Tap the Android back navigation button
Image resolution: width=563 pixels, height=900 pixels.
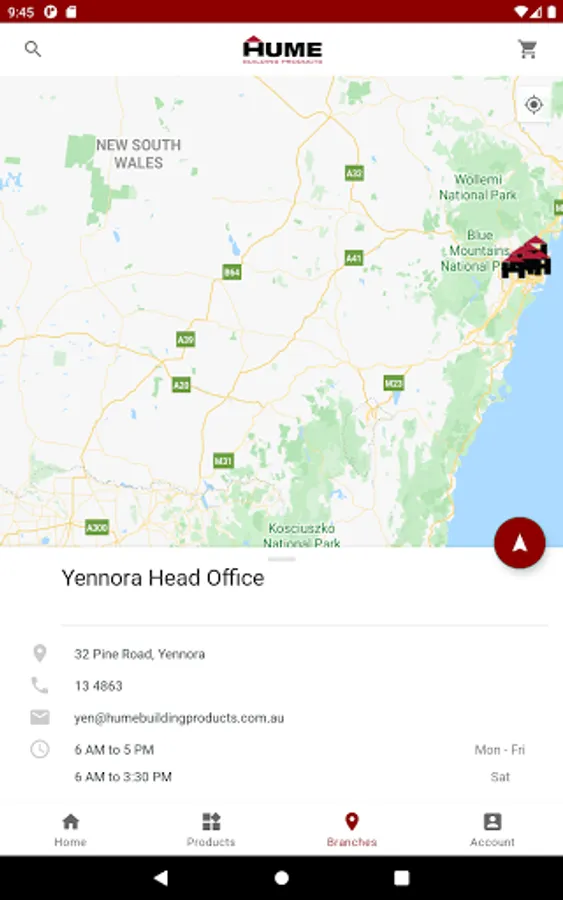tap(161, 877)
